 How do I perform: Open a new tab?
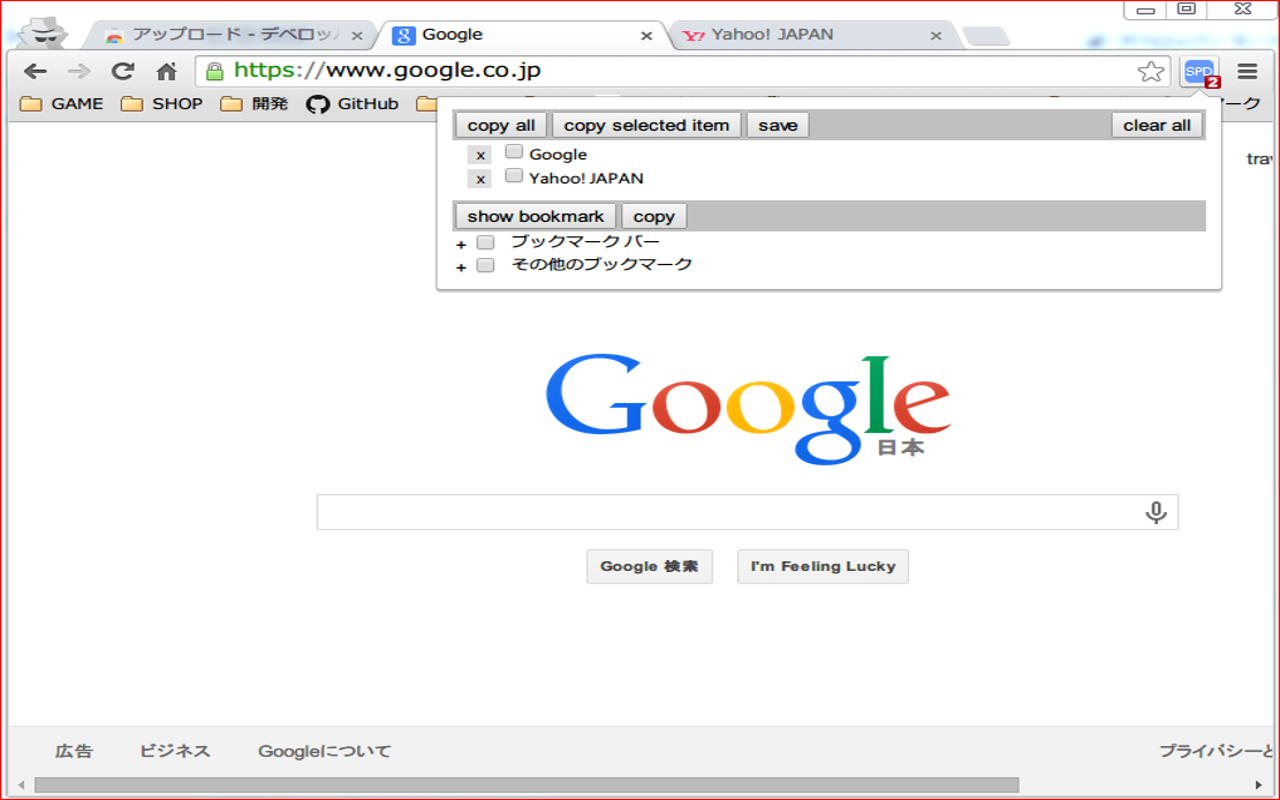click(986, 36)
